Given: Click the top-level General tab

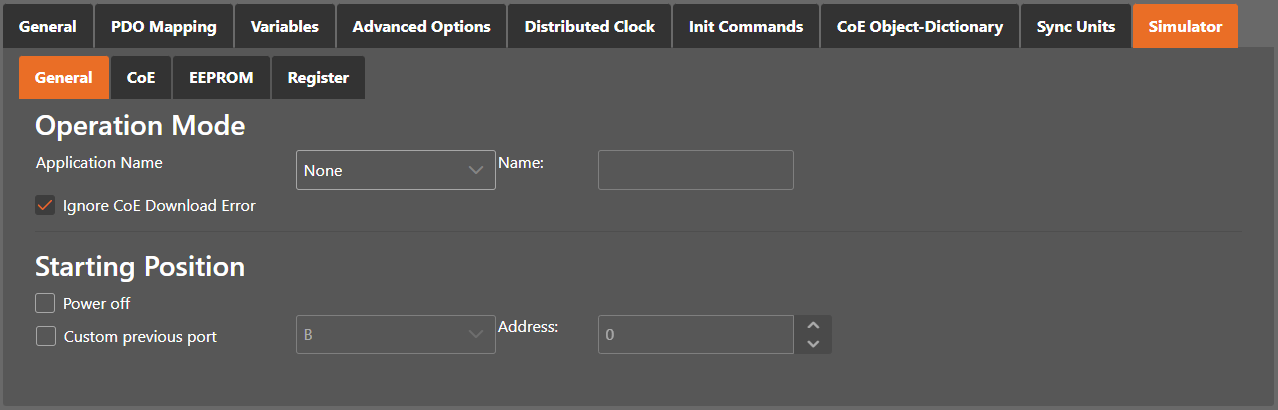Looking at the screenshot, I should point(47,26).
